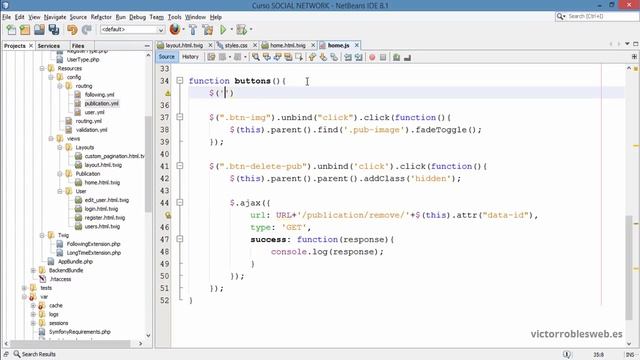640x360 pixels.
Task: Click the Debug Project toolbar icon
Action: (x=242, y=29)
